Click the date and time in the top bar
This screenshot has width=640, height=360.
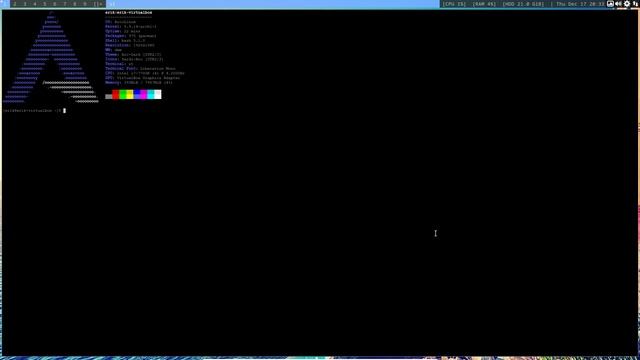pos(580,4)
